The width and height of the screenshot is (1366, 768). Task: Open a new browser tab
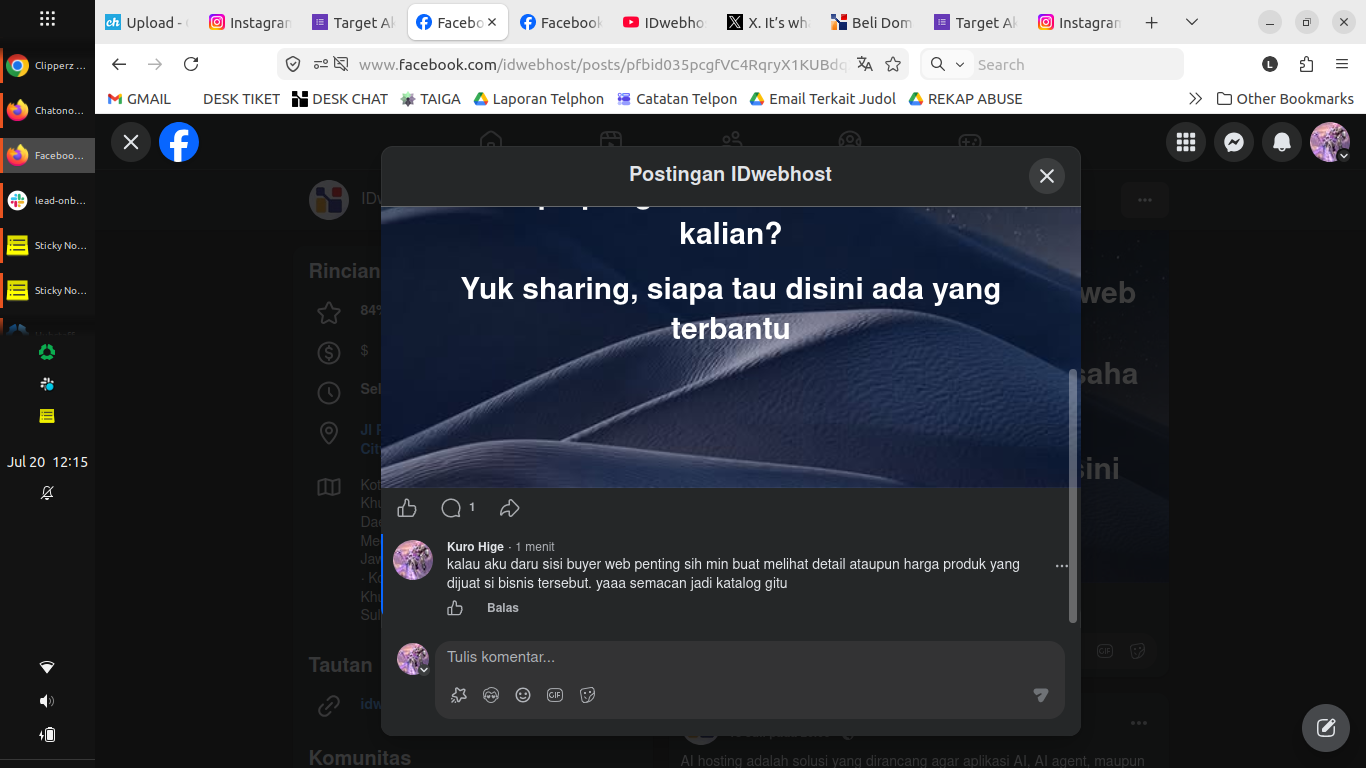coord(1152,22)
